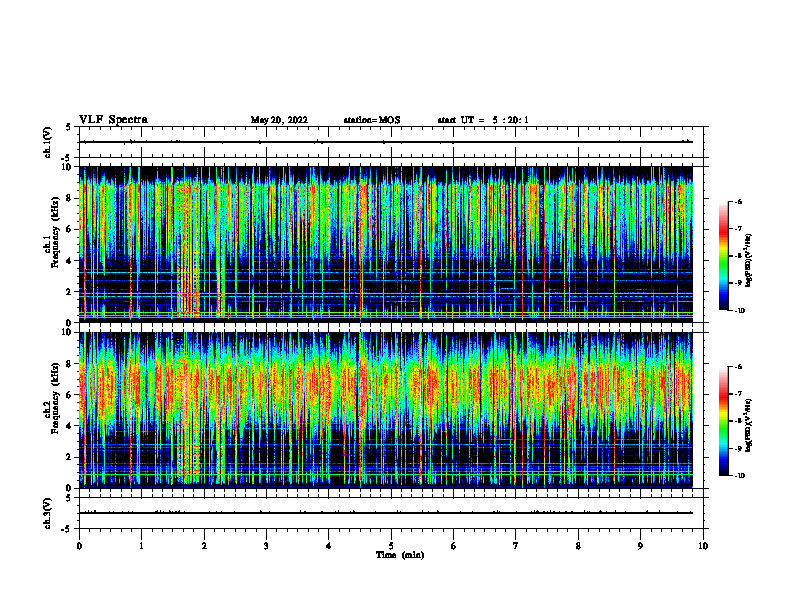The image size is (792, 612).
Task: Click time axis tick label "6"
Action: pos(454,546)
